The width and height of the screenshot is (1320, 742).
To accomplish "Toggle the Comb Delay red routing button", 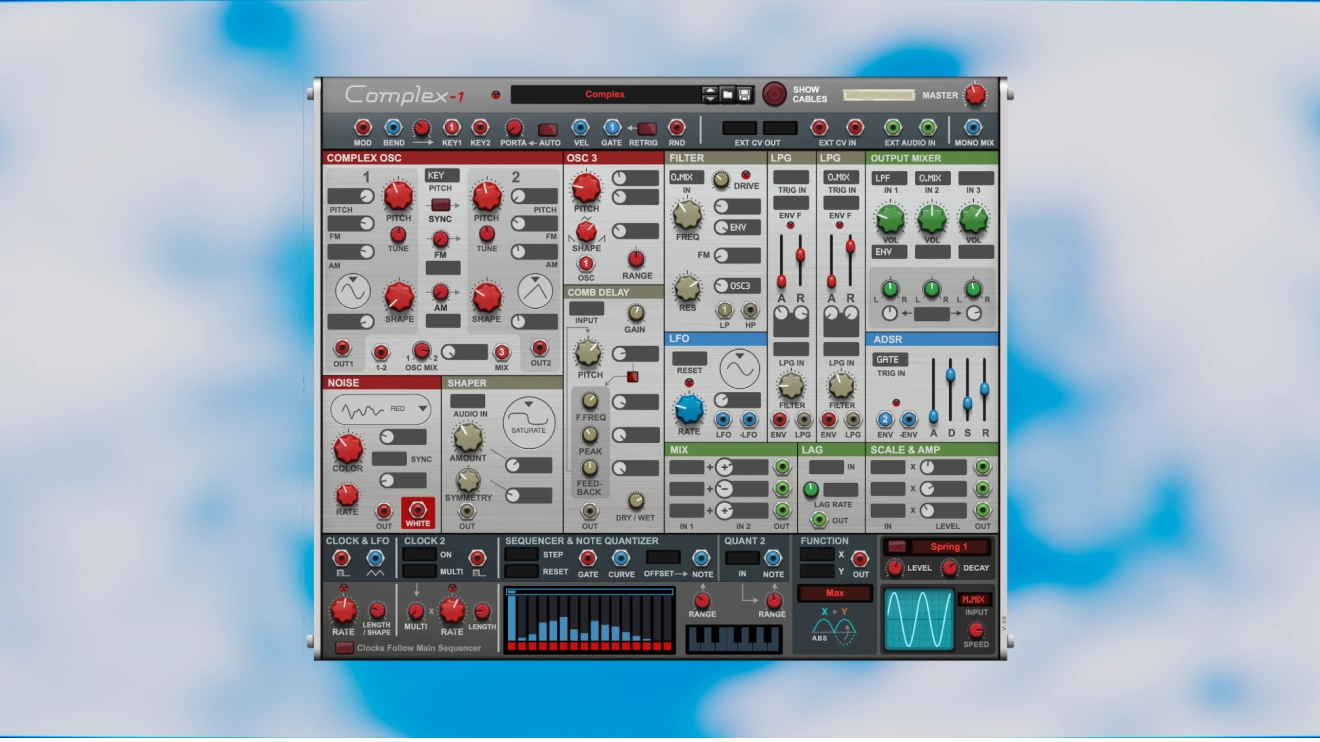I will [632, 377].
